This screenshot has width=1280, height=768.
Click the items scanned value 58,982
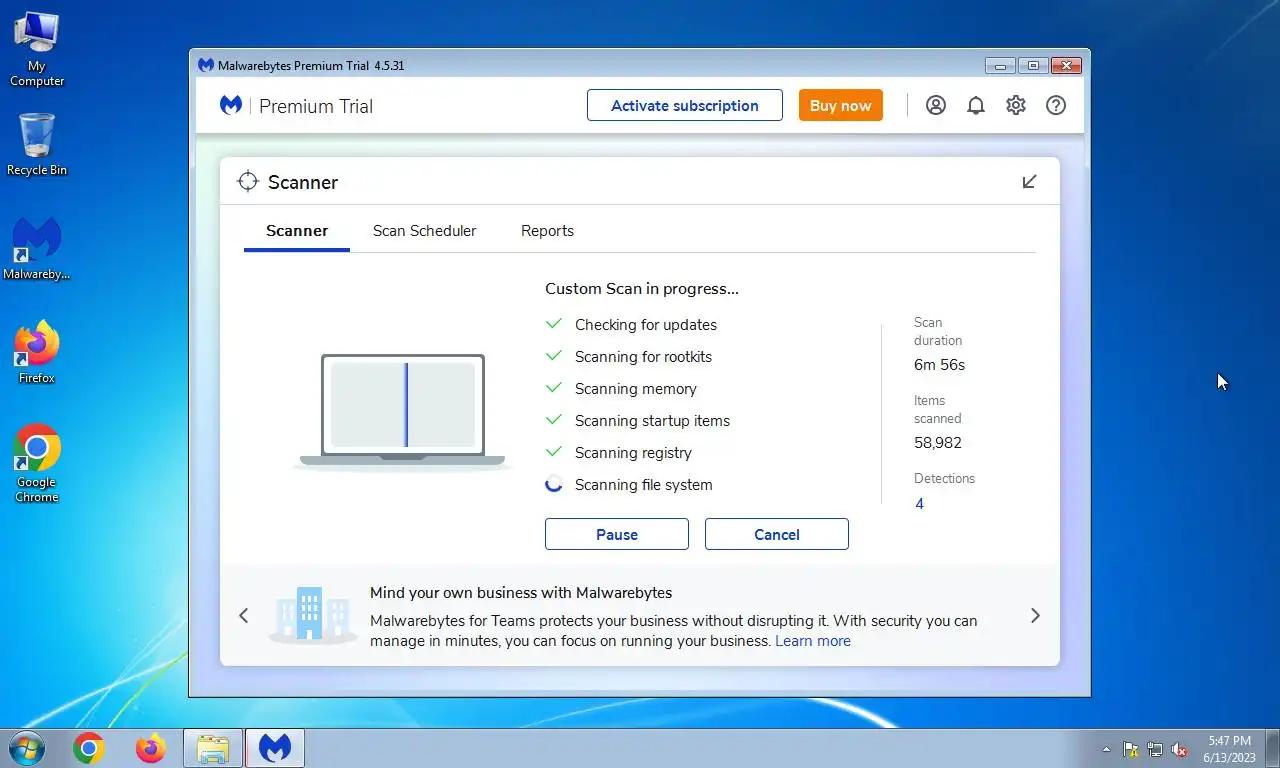tap(938, 443)
